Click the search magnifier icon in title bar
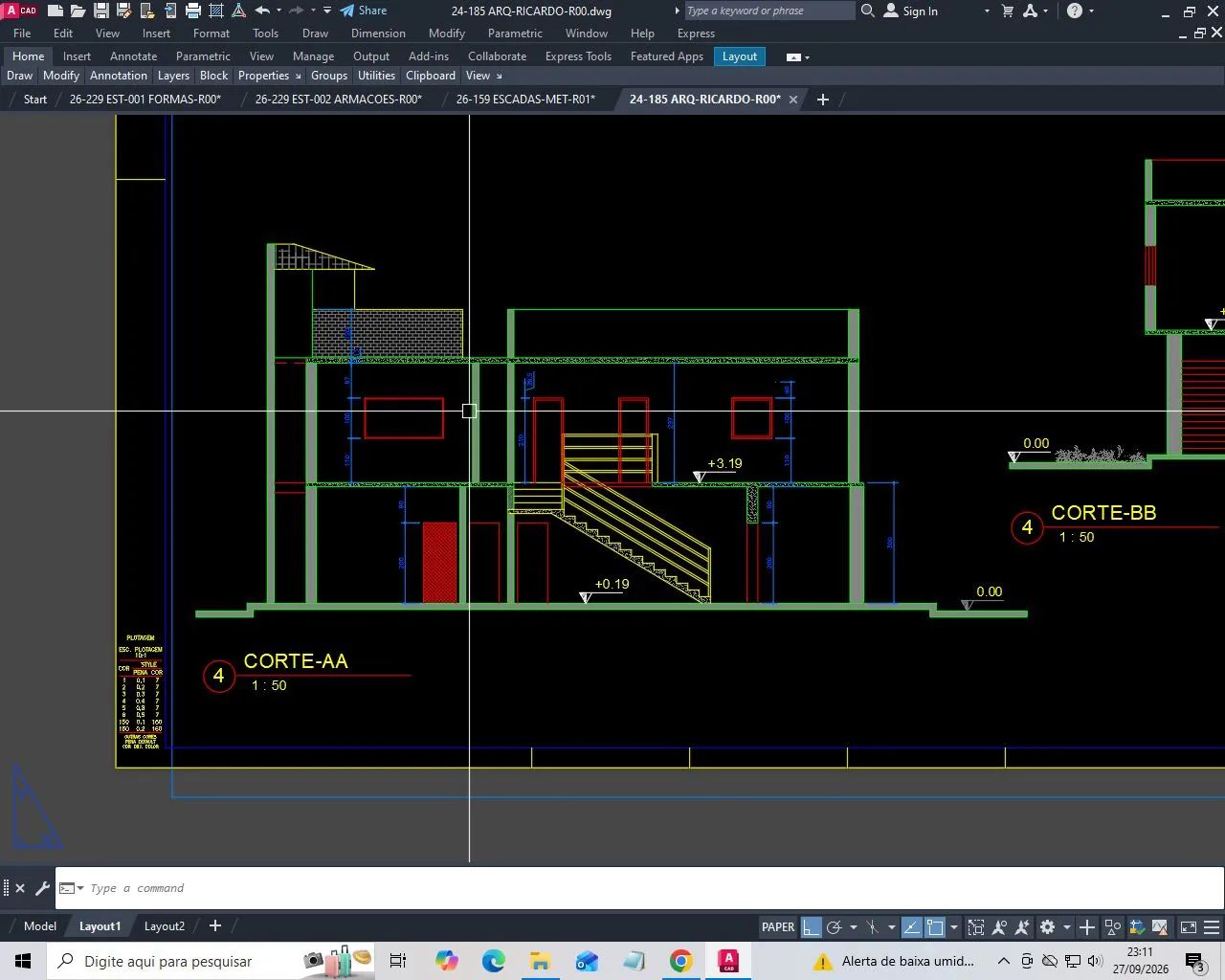The width and height of the screenshot is (1225, 980). 868,11
